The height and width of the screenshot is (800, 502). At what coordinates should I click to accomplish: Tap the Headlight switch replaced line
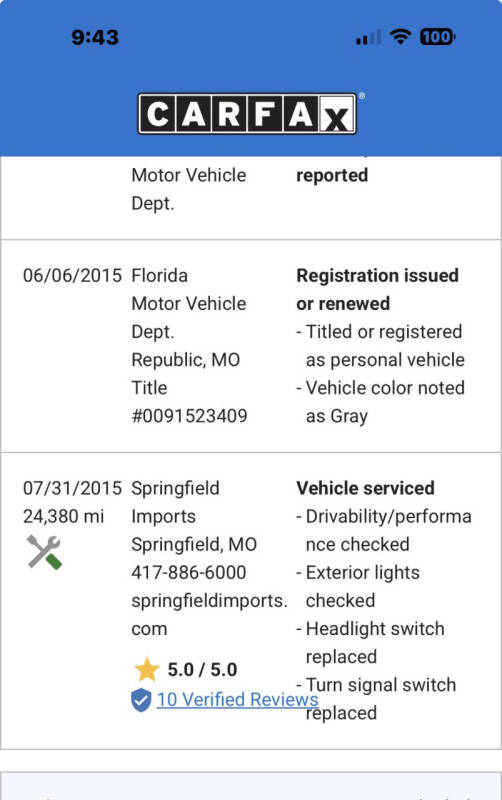coord(372,642)
